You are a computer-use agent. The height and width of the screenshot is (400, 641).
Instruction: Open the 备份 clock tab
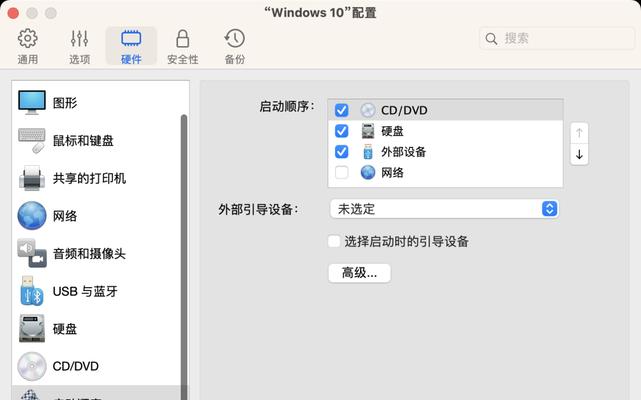[x=235, y=46]
